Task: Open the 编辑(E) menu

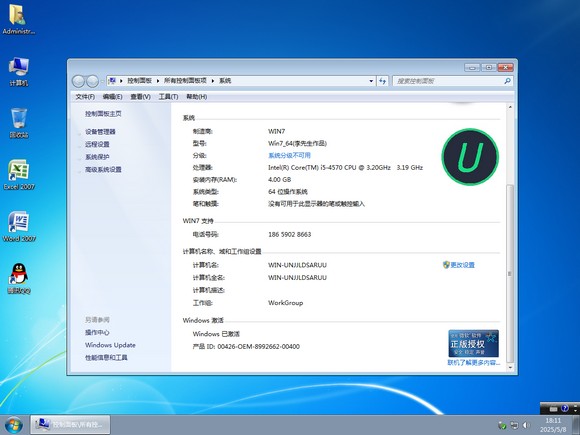Action: 112,97
